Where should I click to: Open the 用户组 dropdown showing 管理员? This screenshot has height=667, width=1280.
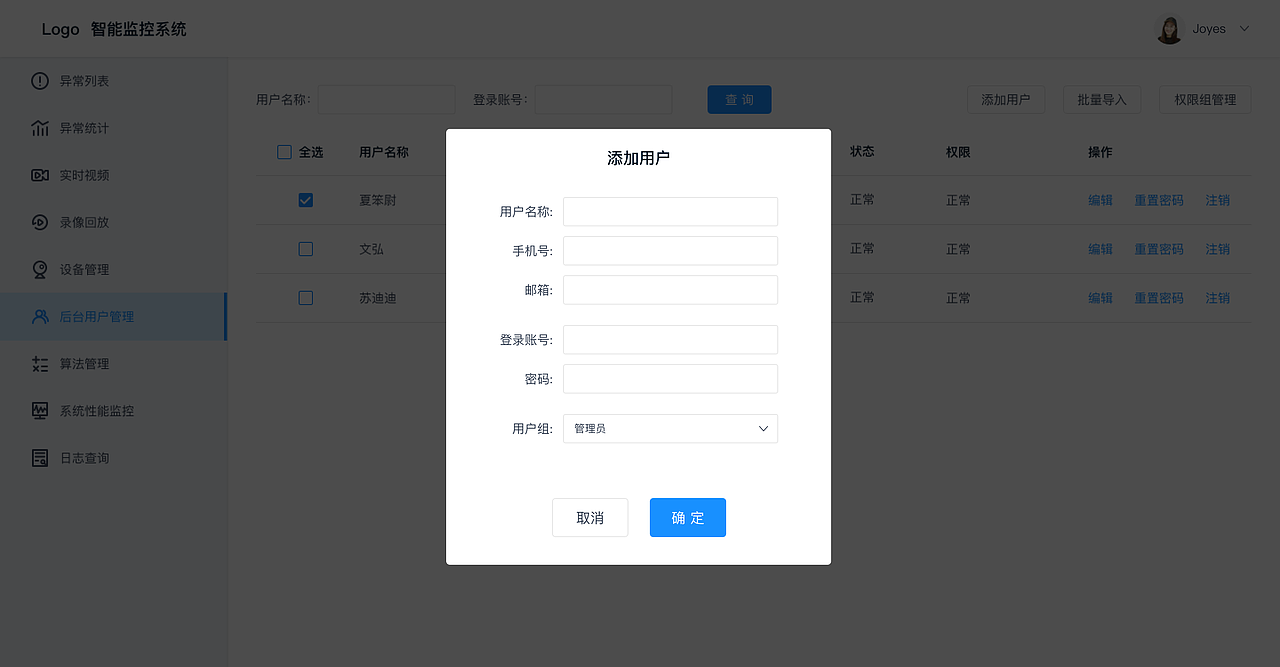coord(670,428)
